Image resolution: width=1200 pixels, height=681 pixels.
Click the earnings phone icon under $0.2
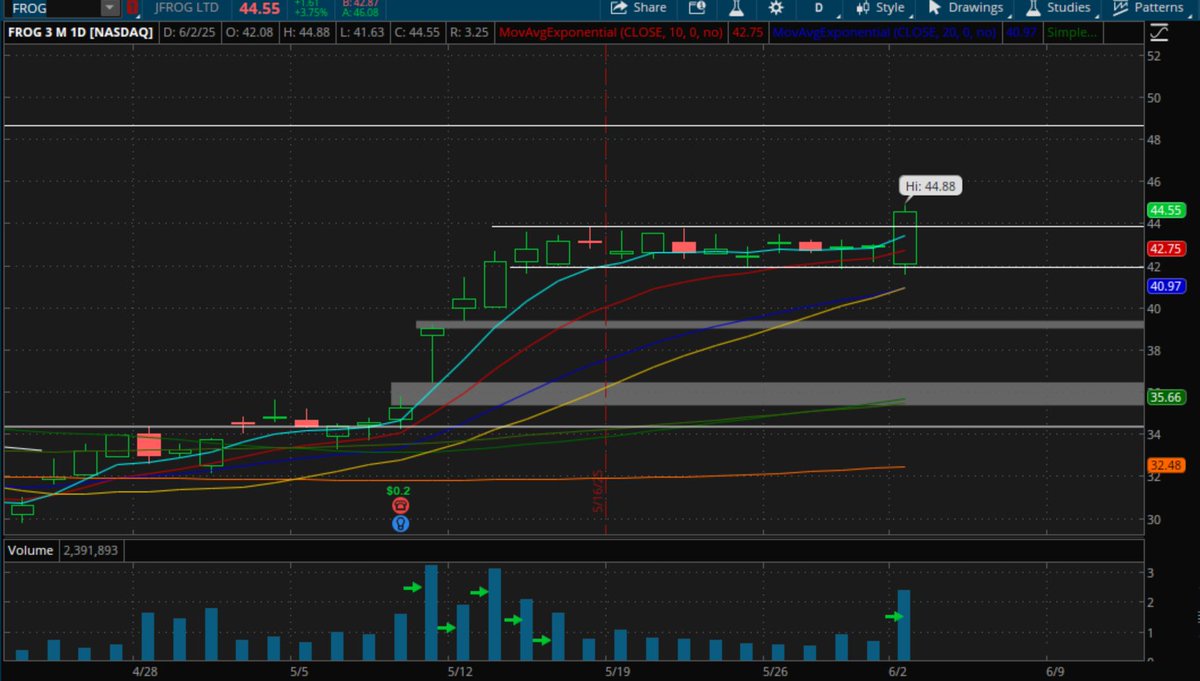tap(400, 506)
